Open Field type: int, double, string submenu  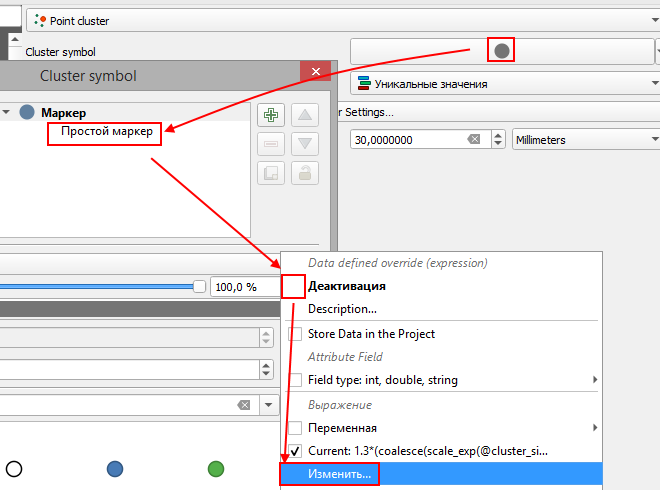point(445,380)
